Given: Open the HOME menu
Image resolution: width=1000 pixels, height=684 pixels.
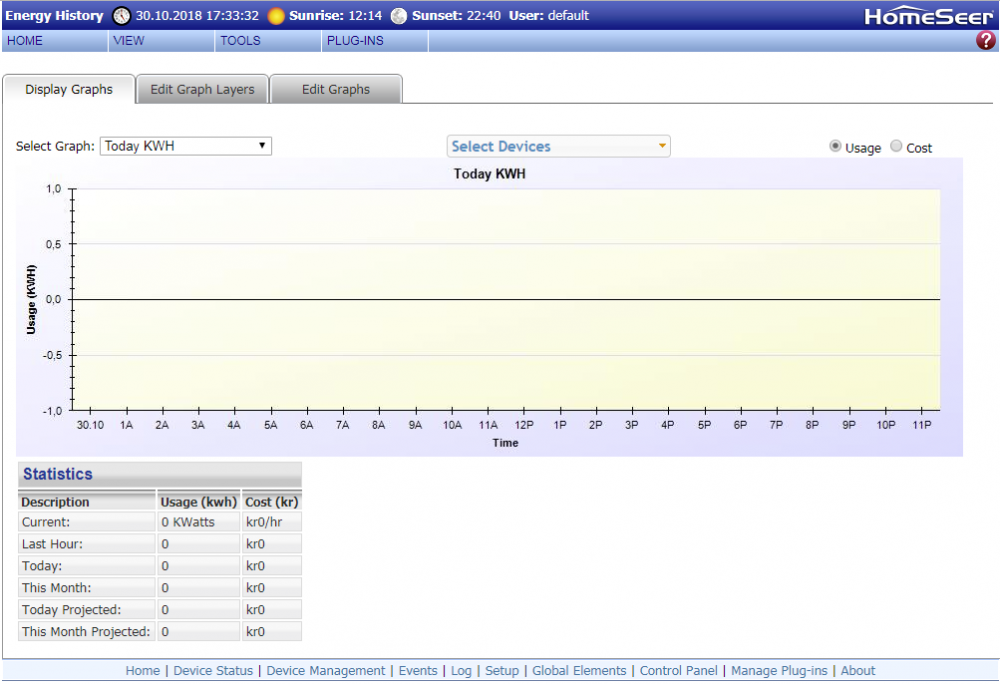Looking at the screenshot, I should (25, 41).
